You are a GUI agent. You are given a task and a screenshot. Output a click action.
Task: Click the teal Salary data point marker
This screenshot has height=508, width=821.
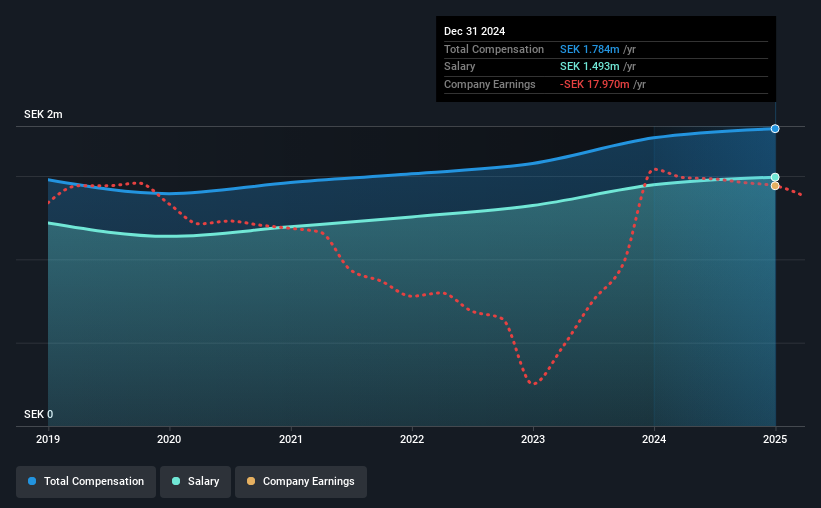click(x=775, y=177)
